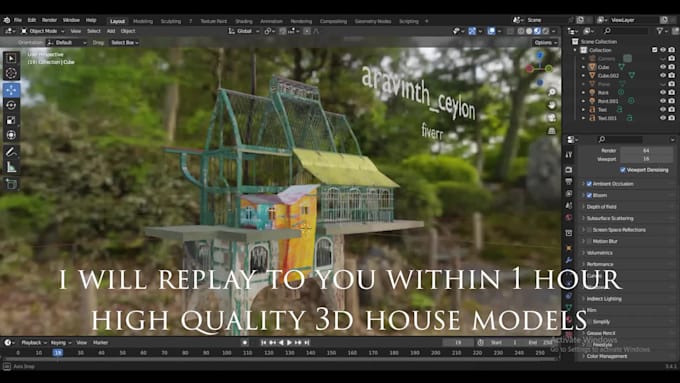Image resolution: width=680 pixels, height=383 pixels.
Task: Click the Play animation button in timeline
Action: click(290, 343)
